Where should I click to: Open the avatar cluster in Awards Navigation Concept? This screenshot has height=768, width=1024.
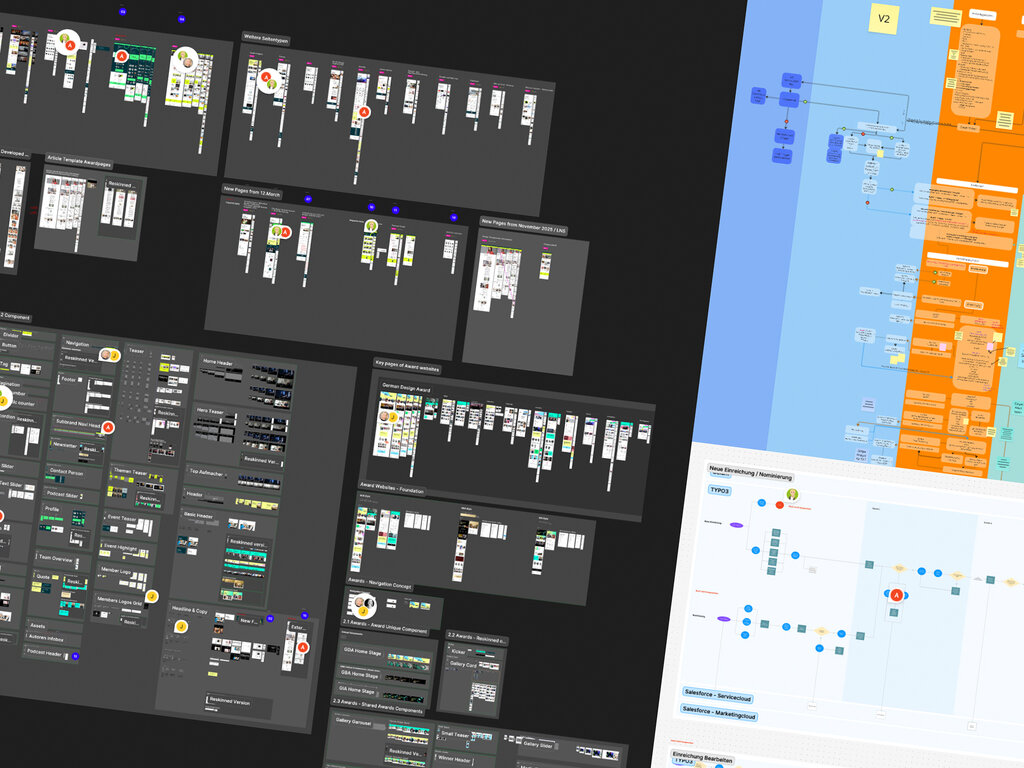(x=366, y=603)
